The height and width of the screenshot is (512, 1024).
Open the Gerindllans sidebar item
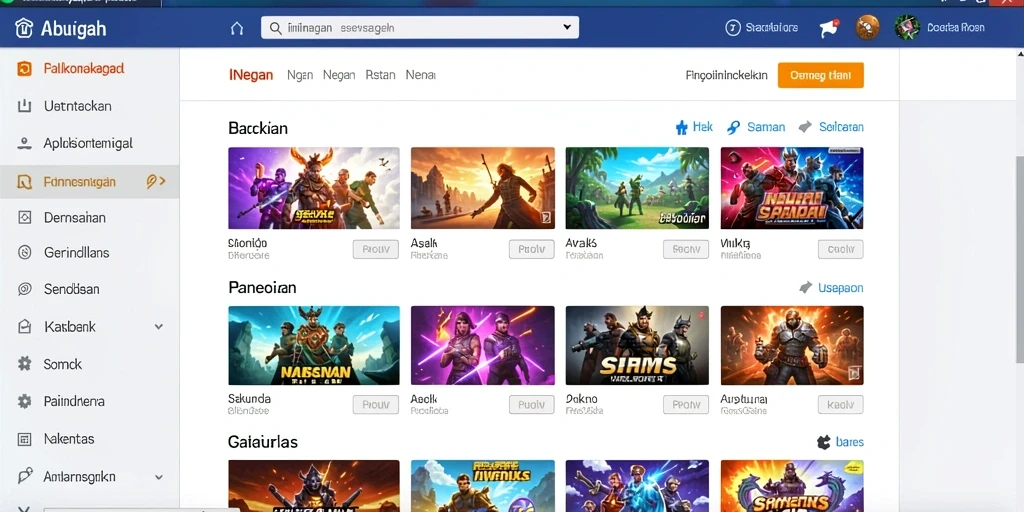coord(89,252)
